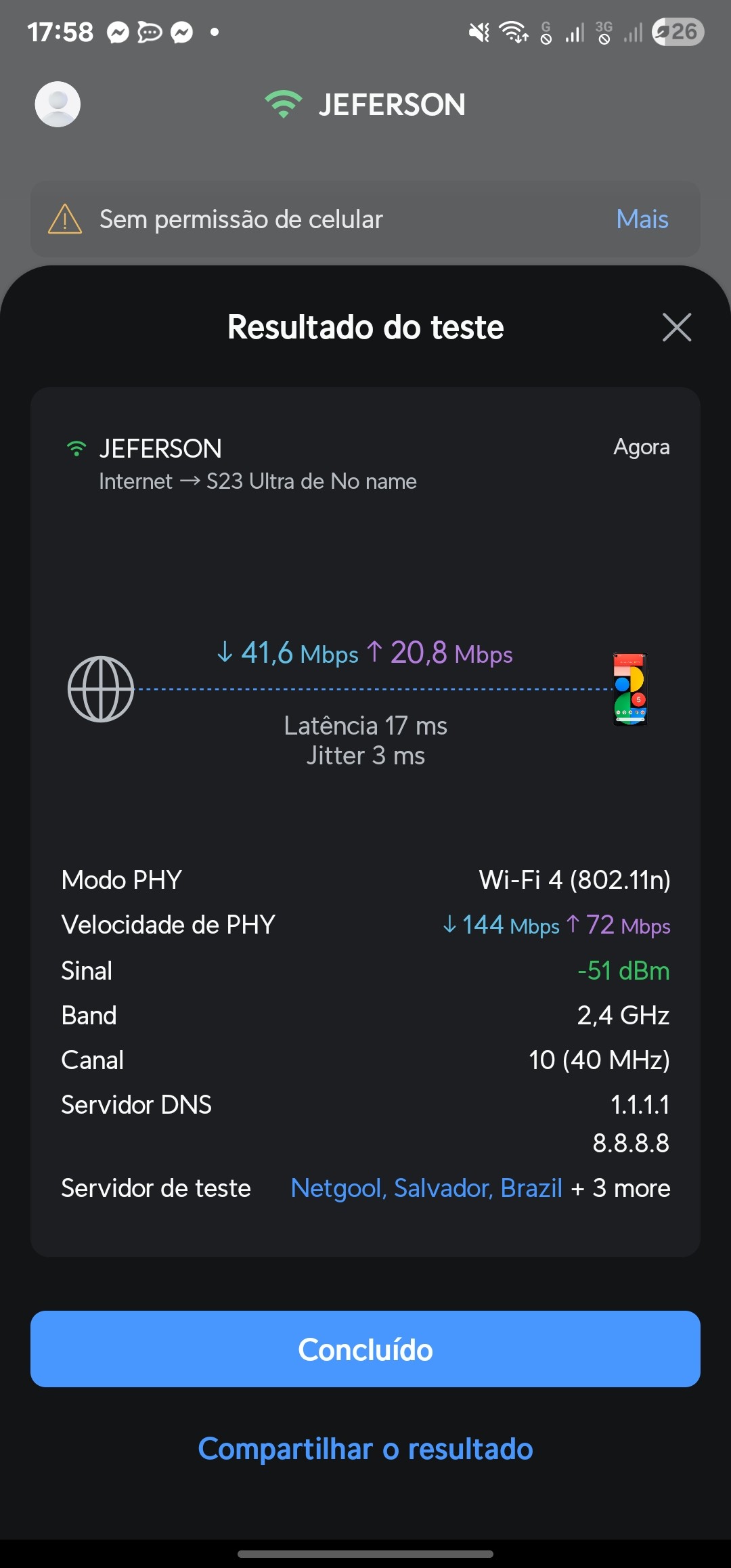Close the Resultado do teste panel
Image resolution: width=731 pixels, height=1568 pixels.
[x=676, y=328]
